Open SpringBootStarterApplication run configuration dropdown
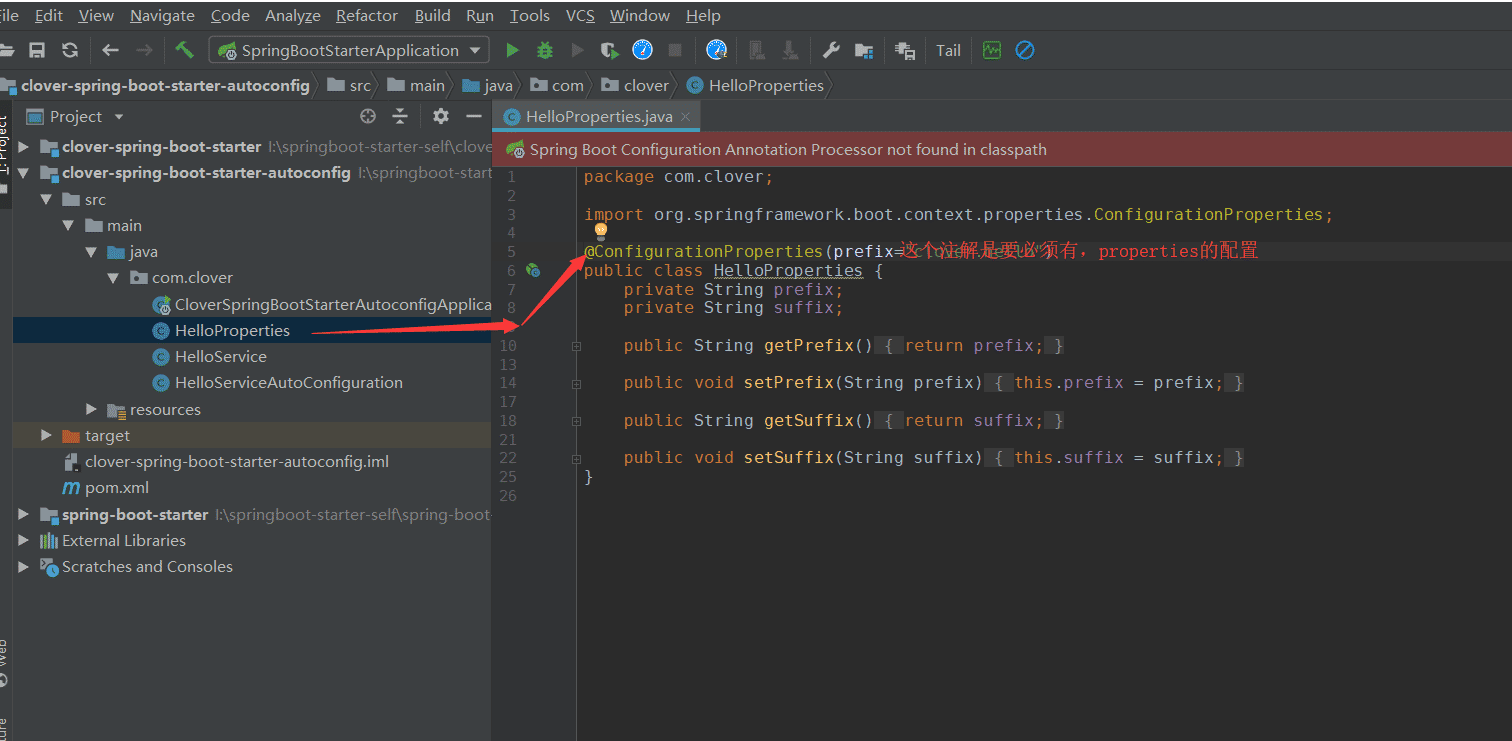 (349, 50)
